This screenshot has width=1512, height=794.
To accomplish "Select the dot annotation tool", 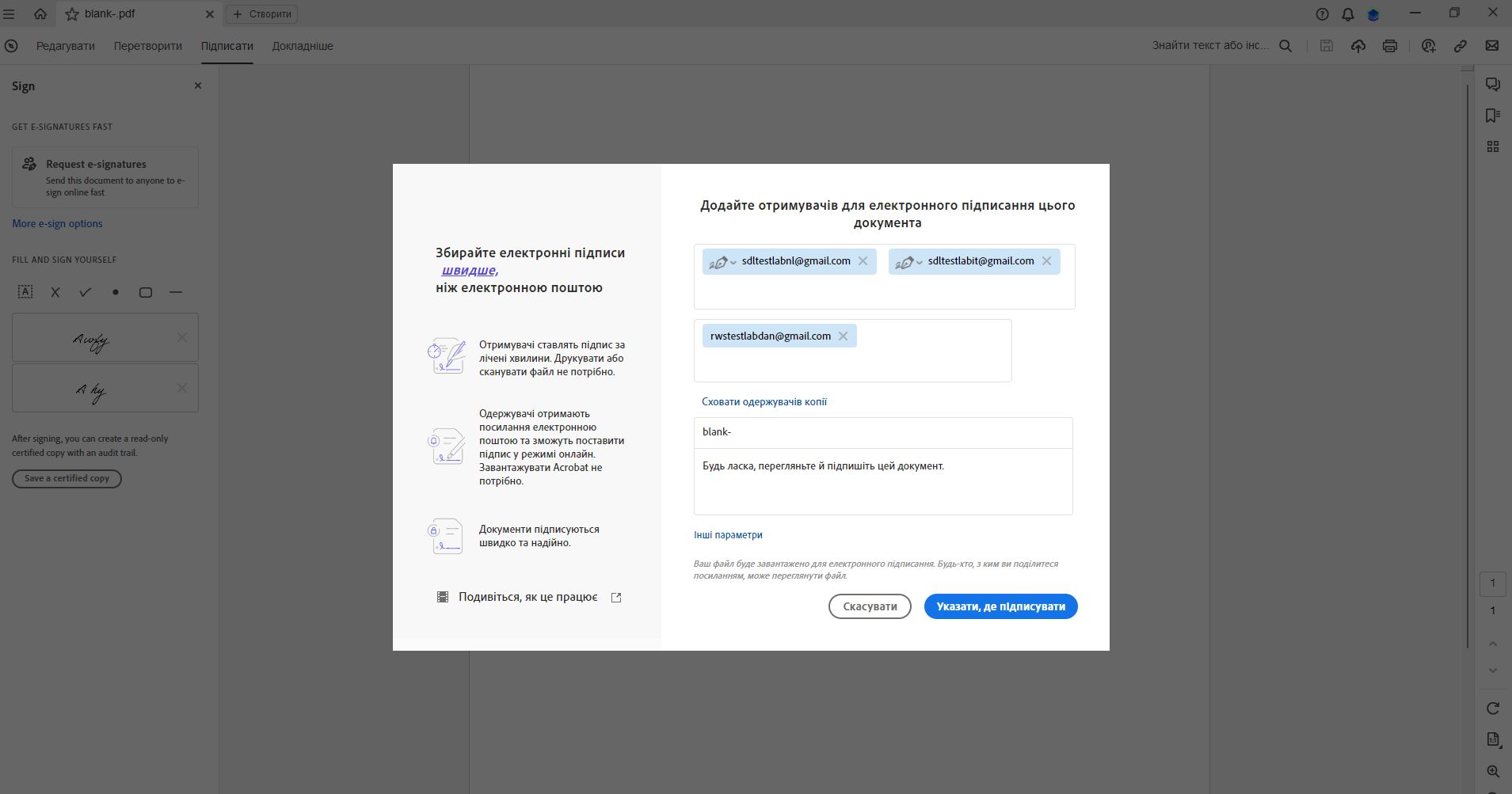I will (x=115, y=292).
